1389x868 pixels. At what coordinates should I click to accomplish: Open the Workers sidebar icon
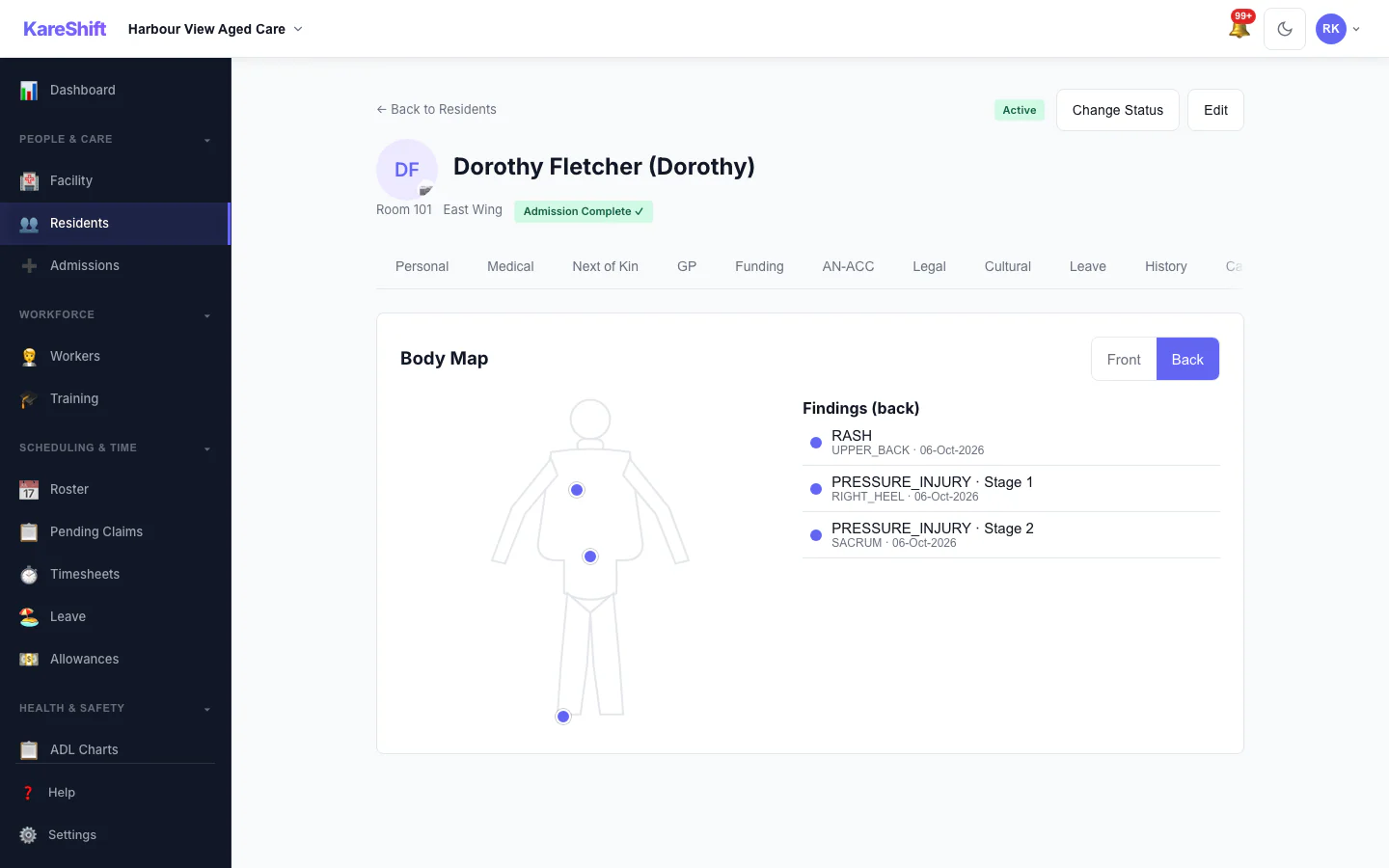[29, 356]
